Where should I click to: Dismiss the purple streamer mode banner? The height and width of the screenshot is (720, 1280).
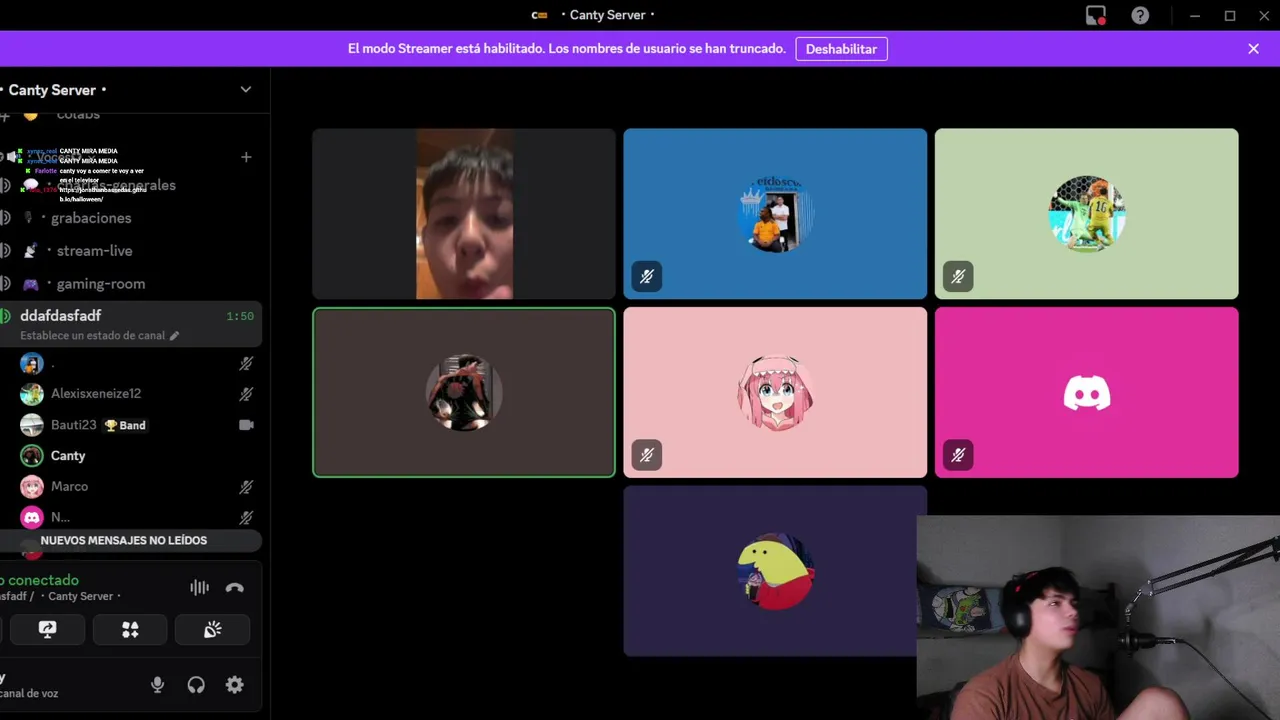point(1253,49)
